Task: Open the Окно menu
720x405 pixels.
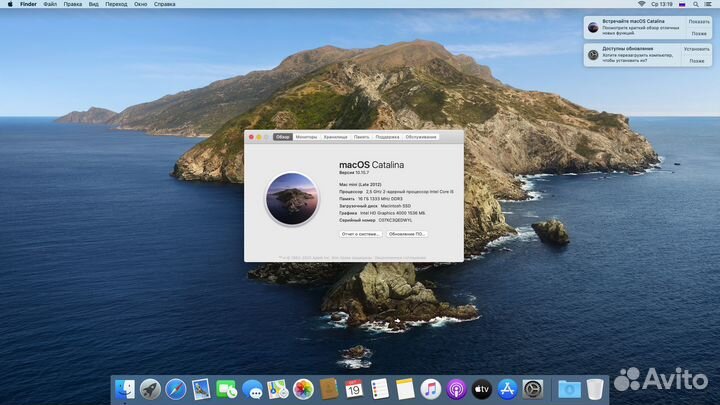Action: click(141, 4)
